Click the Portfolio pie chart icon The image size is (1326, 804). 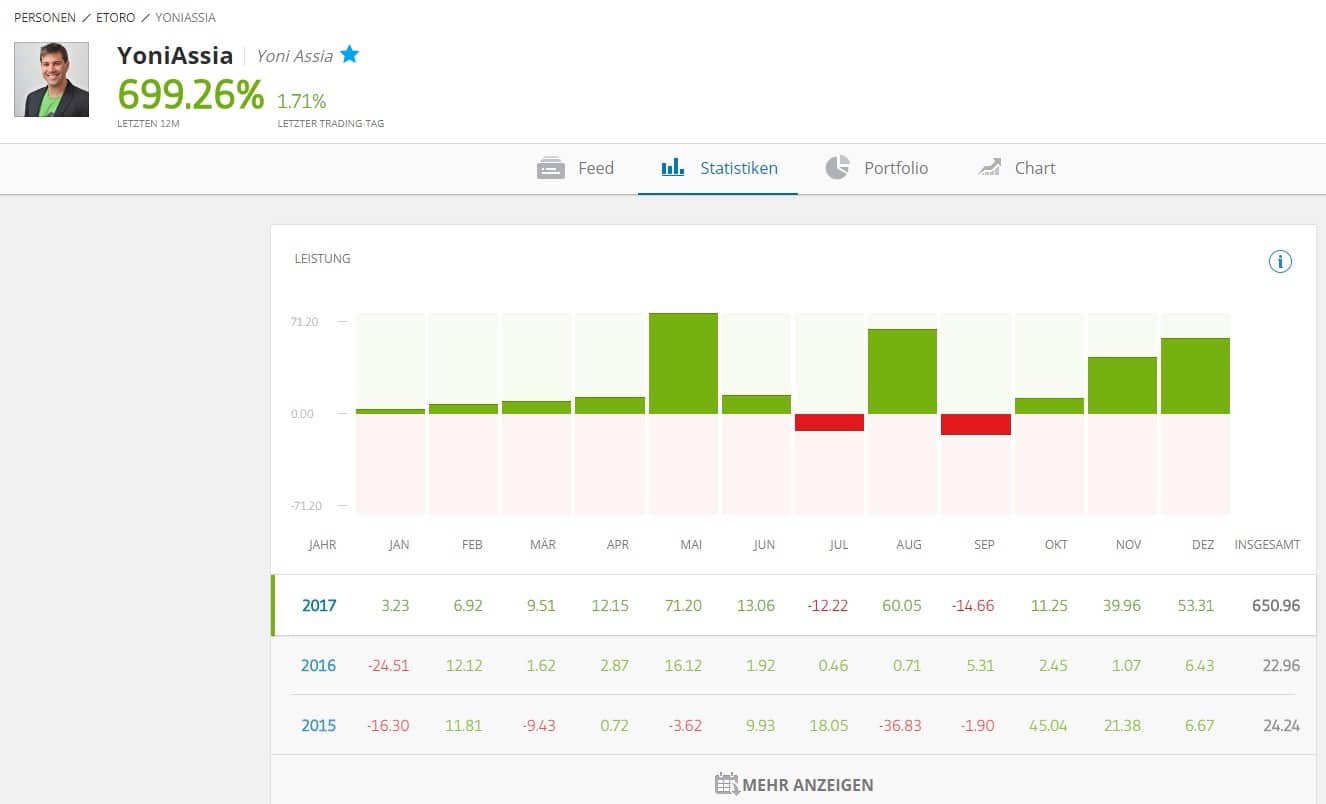pos(837,168)
